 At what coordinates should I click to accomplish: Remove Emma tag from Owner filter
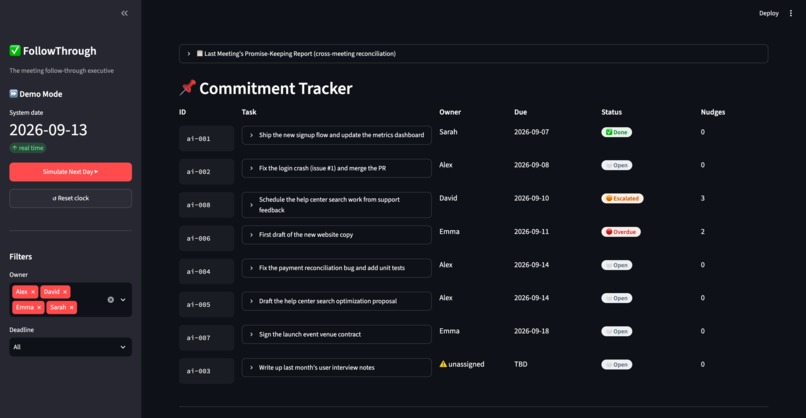pyautogui.click(x=39, y=307)
